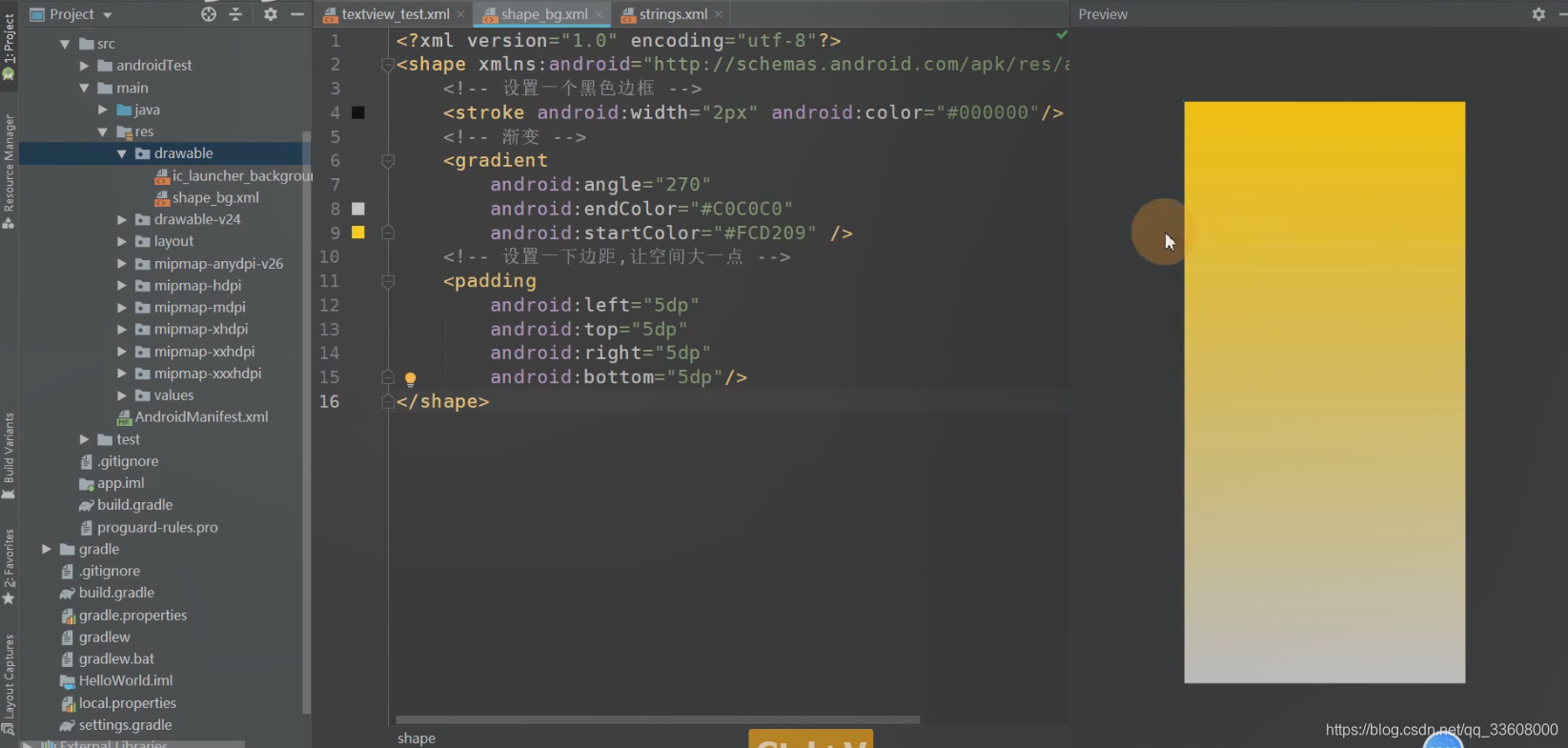Select app.iml file
Image resolution: width=1568 pixels, height=748 pixels.
click(x=112, y=483)
